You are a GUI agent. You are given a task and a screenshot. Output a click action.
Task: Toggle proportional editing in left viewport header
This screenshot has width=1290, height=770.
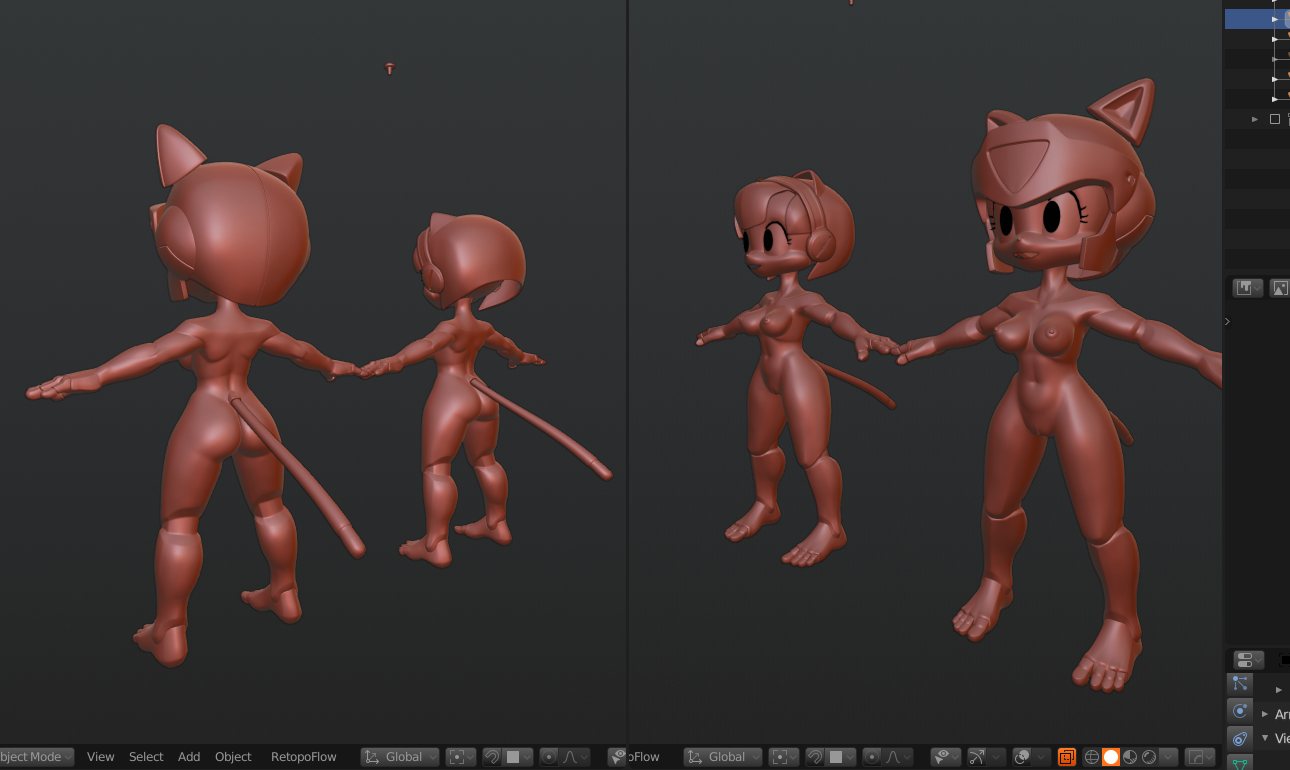click(549, 757)
